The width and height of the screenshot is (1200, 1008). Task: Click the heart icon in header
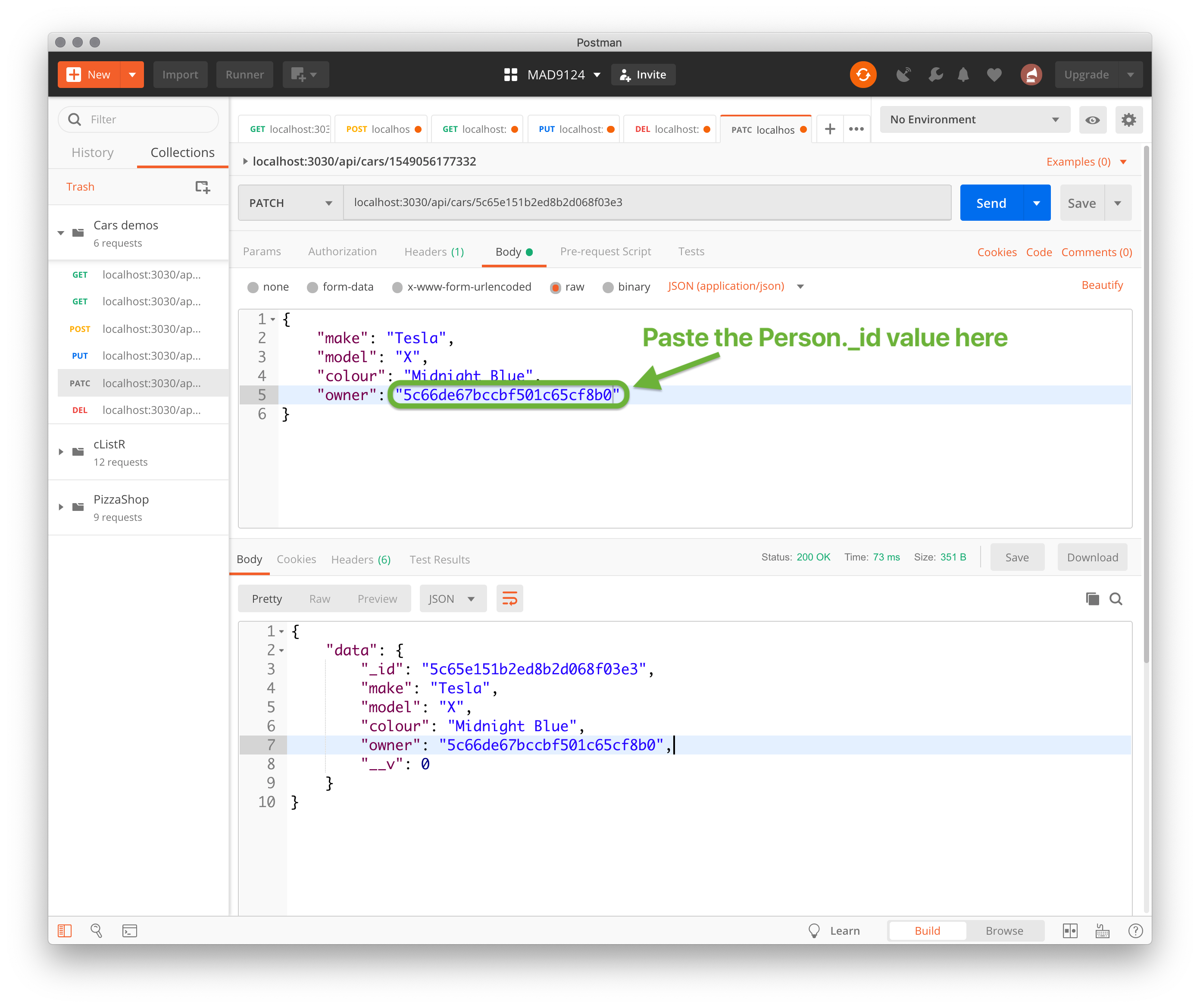click(994, 75)
